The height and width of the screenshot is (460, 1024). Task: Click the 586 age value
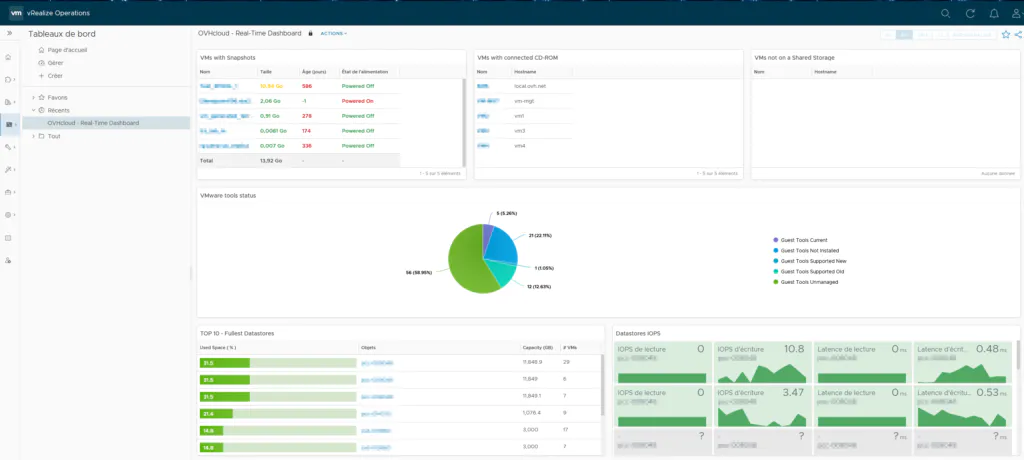(x=307, y=86)
